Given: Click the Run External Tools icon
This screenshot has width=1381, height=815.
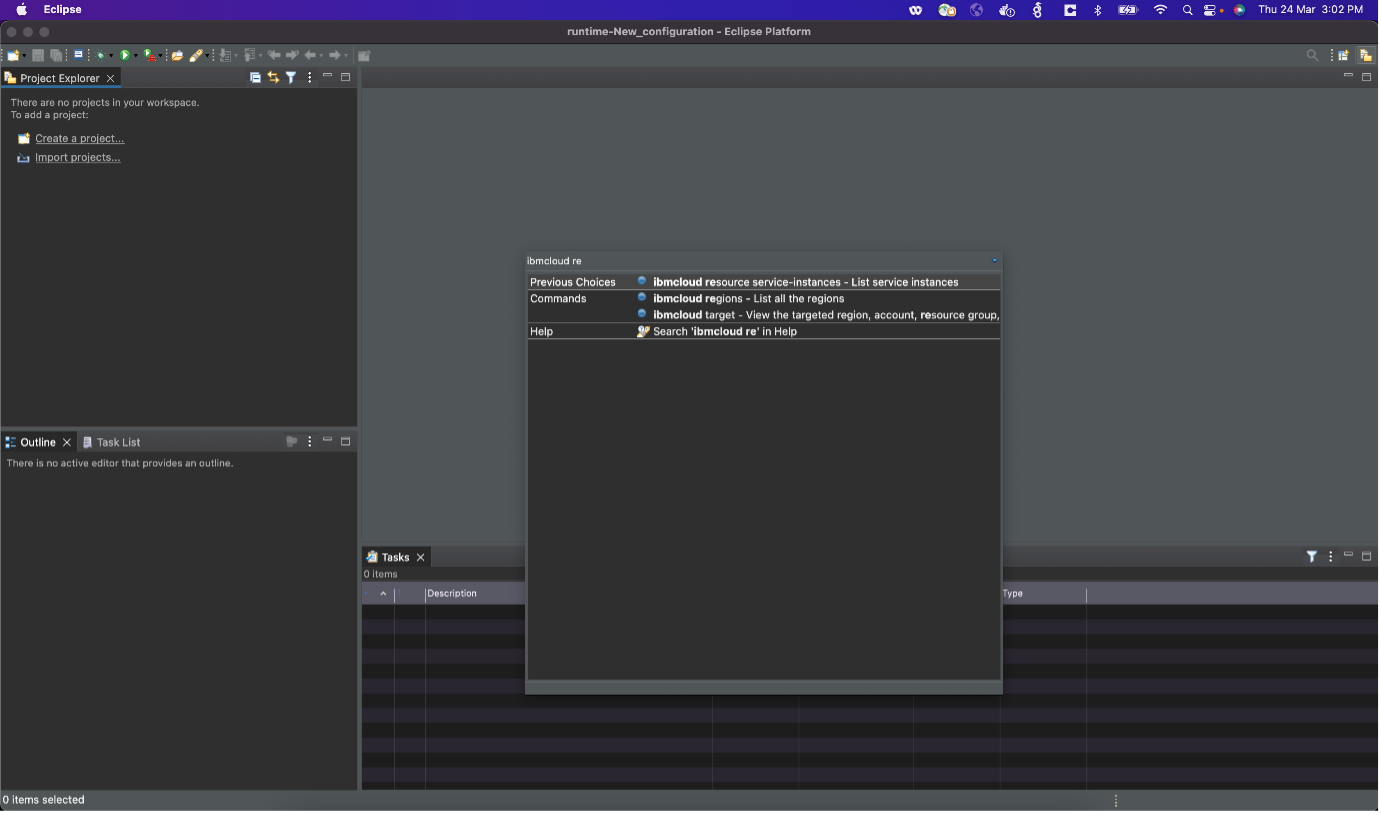Looking at the screenshot, I should coord(150,55).
